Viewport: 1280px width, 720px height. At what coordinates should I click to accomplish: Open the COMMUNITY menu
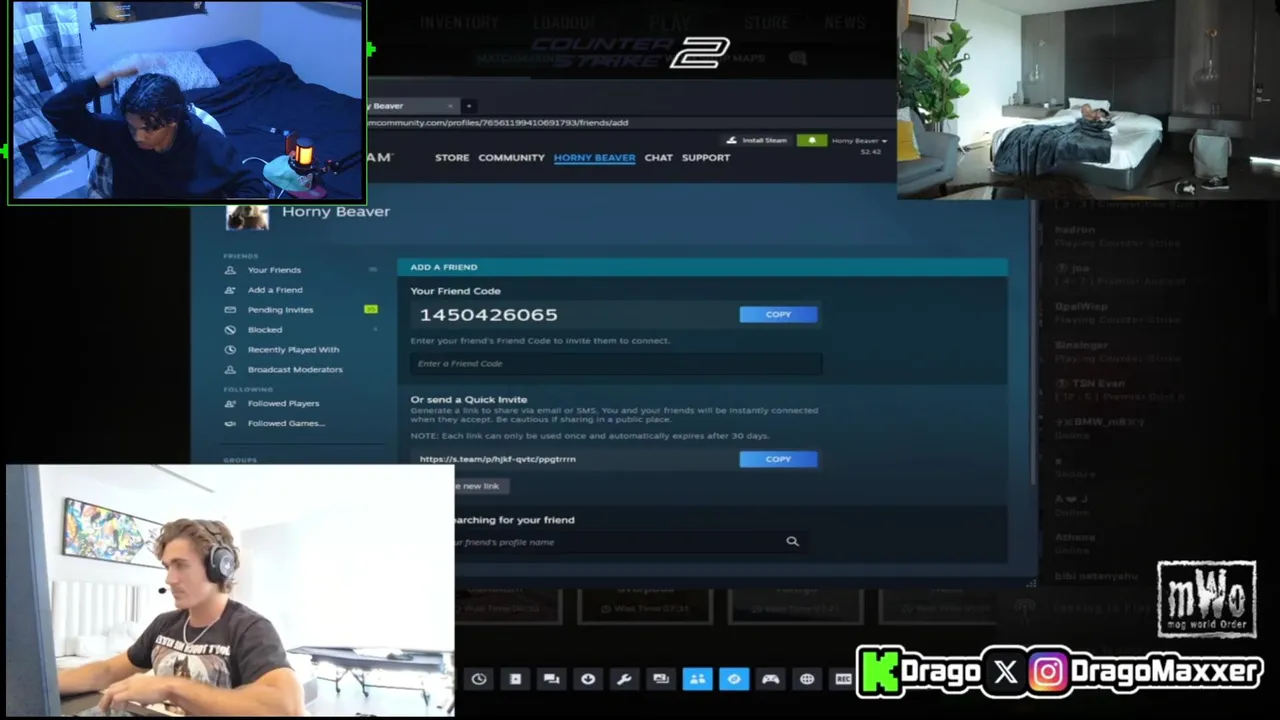511,158
